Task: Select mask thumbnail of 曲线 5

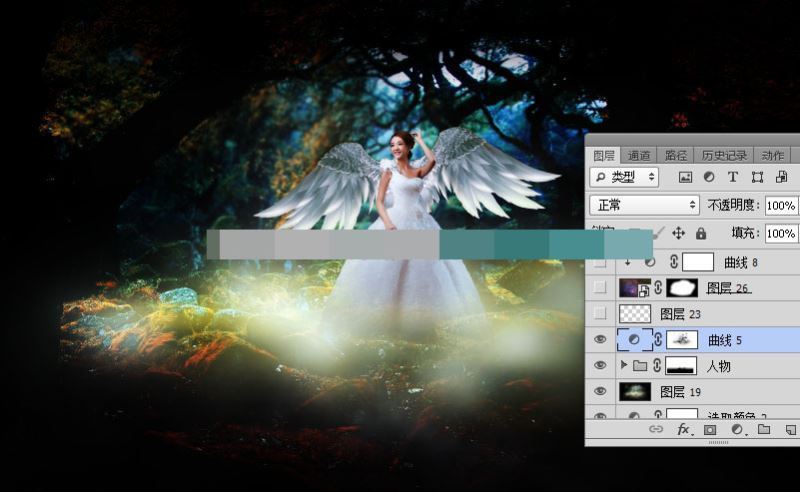Action: [682, 339]
